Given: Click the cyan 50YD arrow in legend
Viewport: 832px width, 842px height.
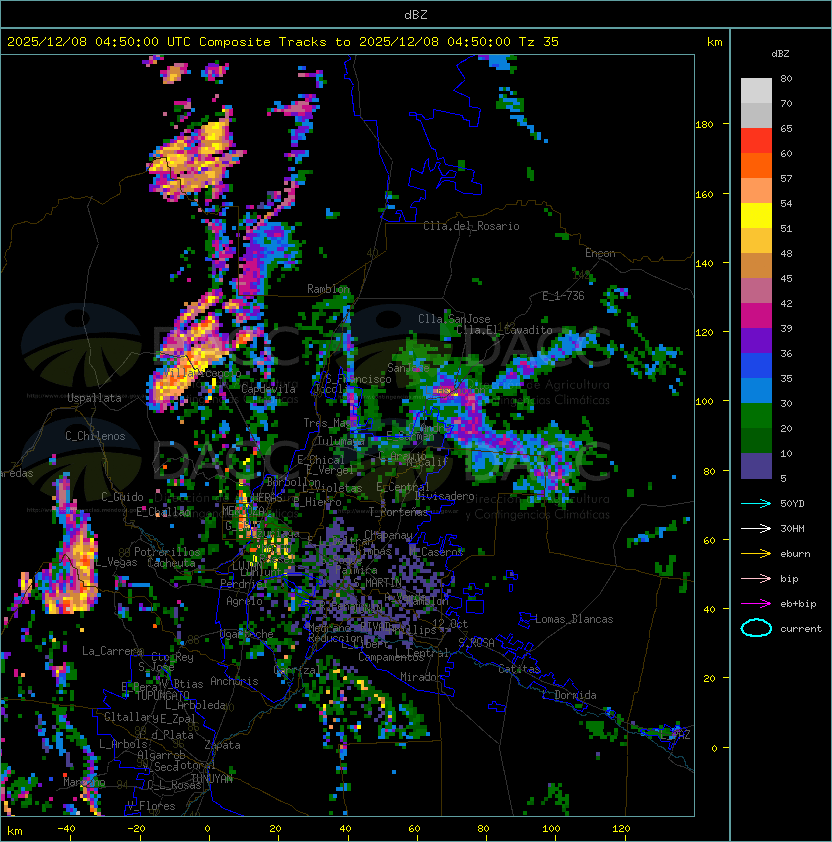Looking at the screenshot, I should click(756, 503).
